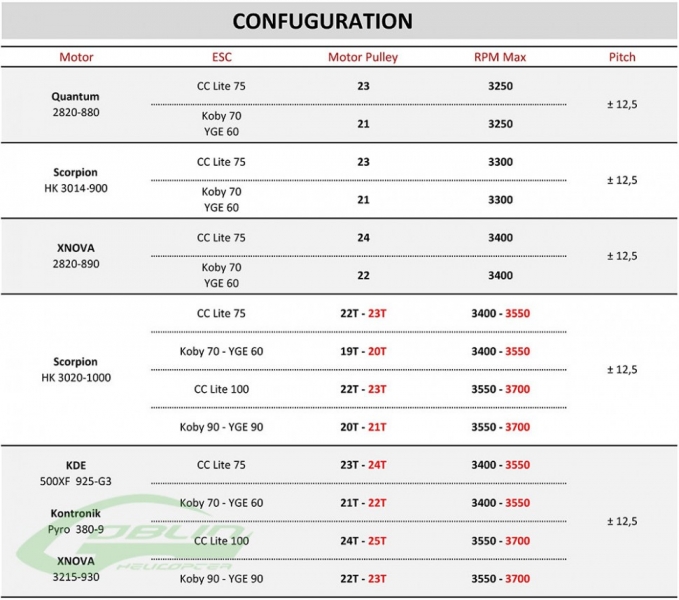Click the XNOVA 2820-890 motor entry
The width and height of the screenshot is (679, 600).
point(76,256)
